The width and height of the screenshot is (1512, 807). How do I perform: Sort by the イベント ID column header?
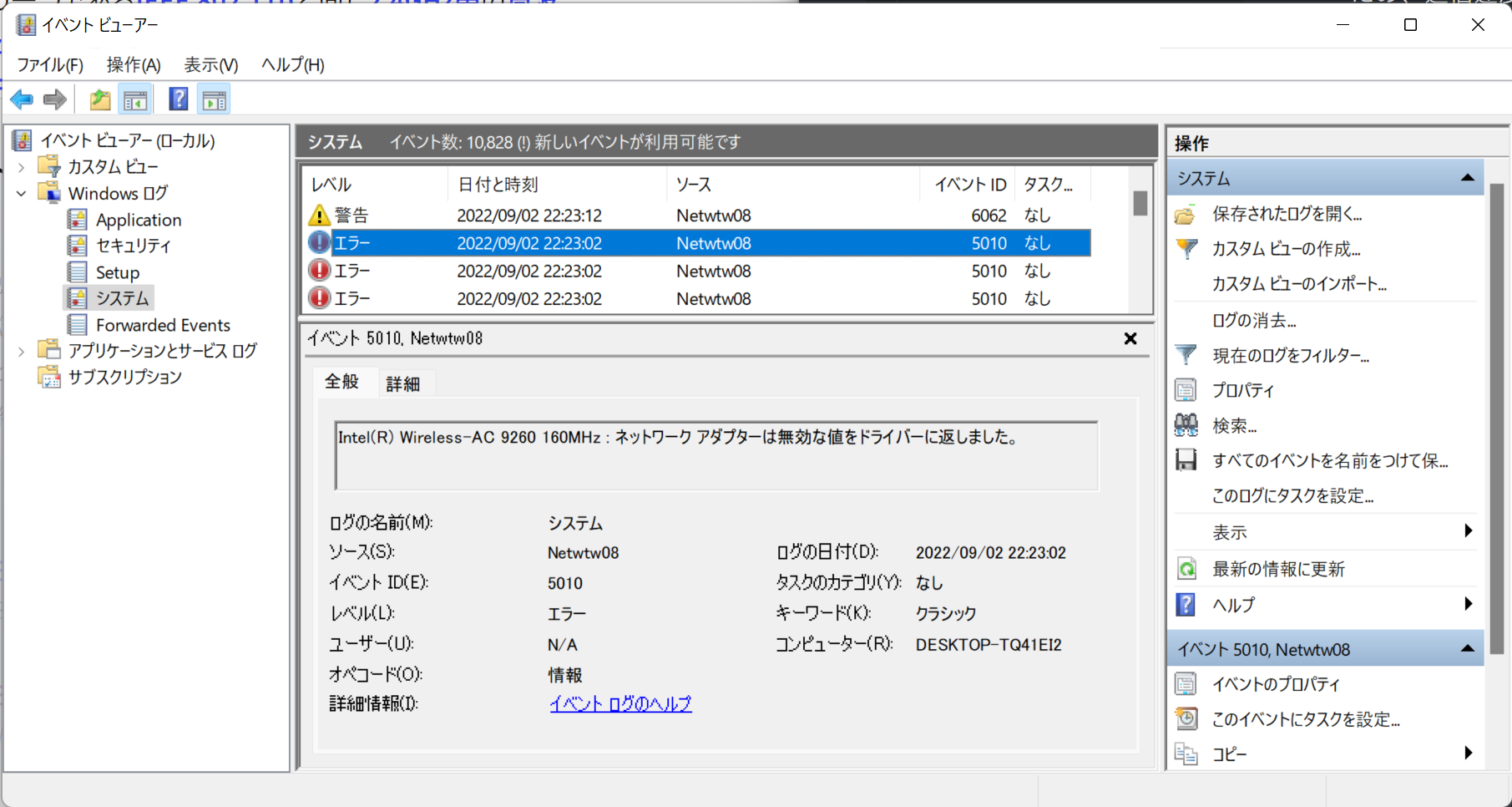point(968,185)
